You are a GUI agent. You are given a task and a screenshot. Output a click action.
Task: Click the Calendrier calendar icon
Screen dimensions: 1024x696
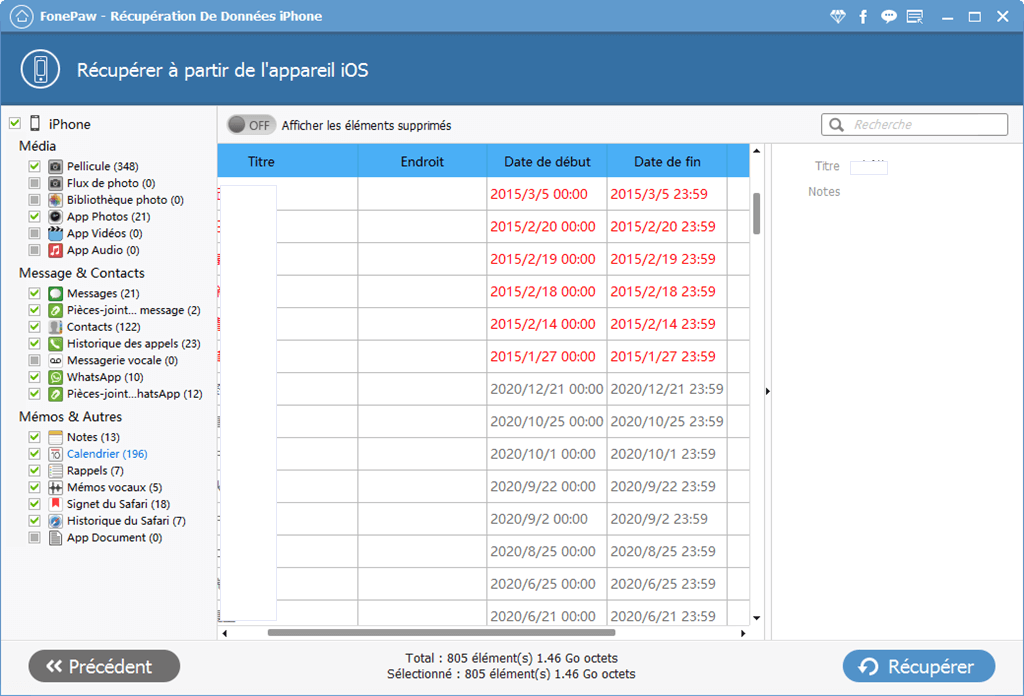click(x=56, y=454)
